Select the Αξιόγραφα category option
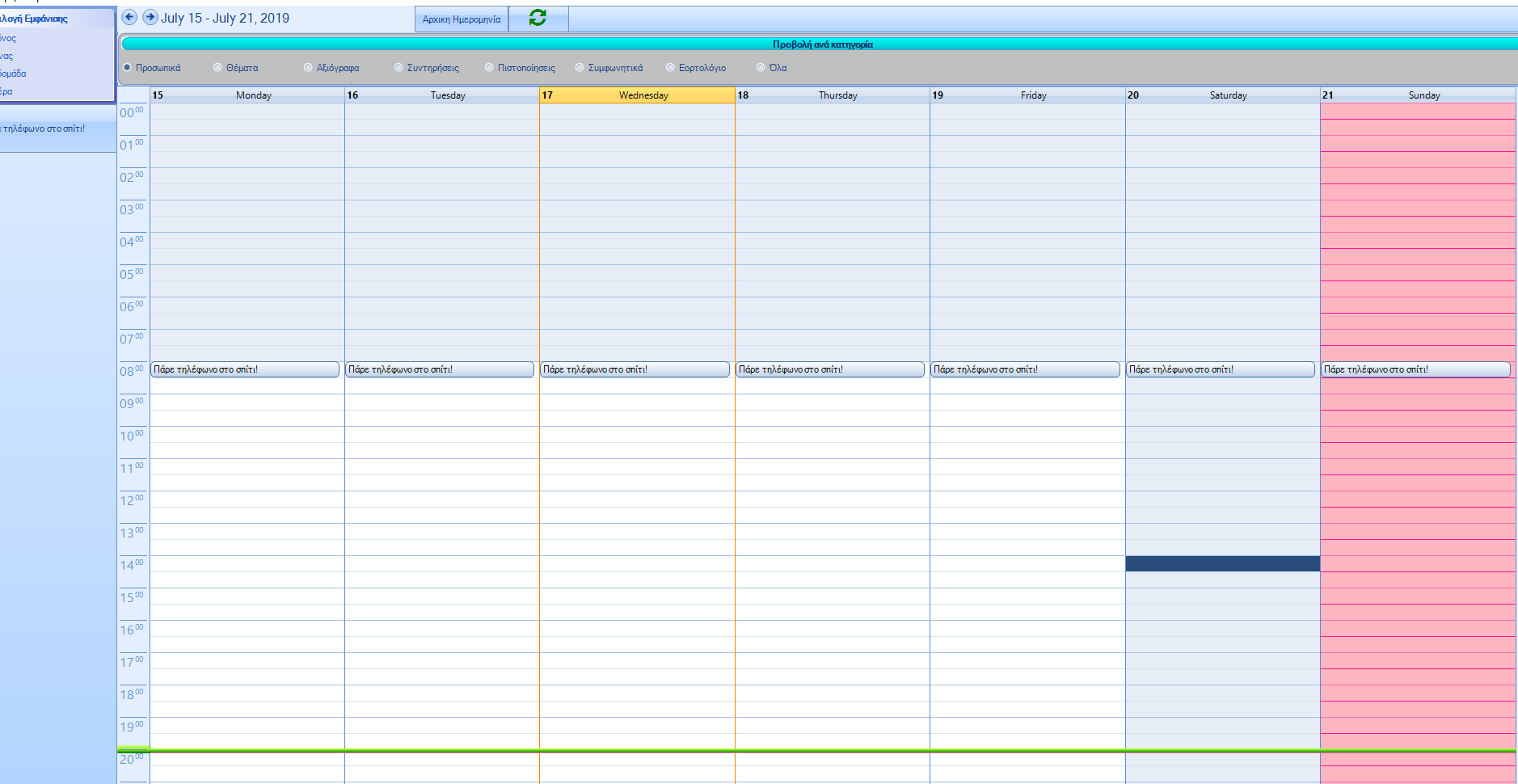The height and width of the screenshot is (784, 1518). coord(309,68)
